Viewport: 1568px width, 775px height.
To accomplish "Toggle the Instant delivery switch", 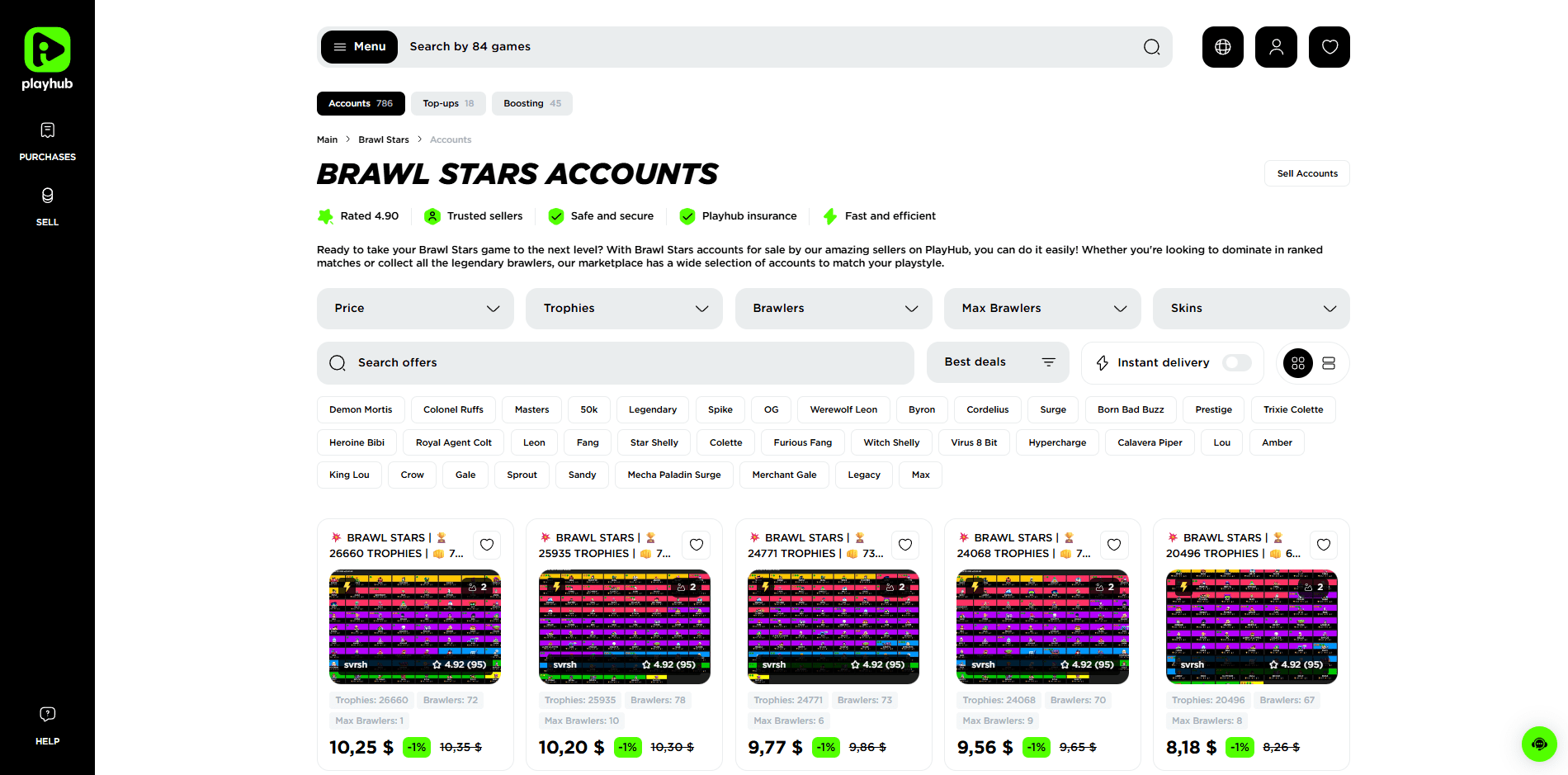I will tap(1236, 363).
